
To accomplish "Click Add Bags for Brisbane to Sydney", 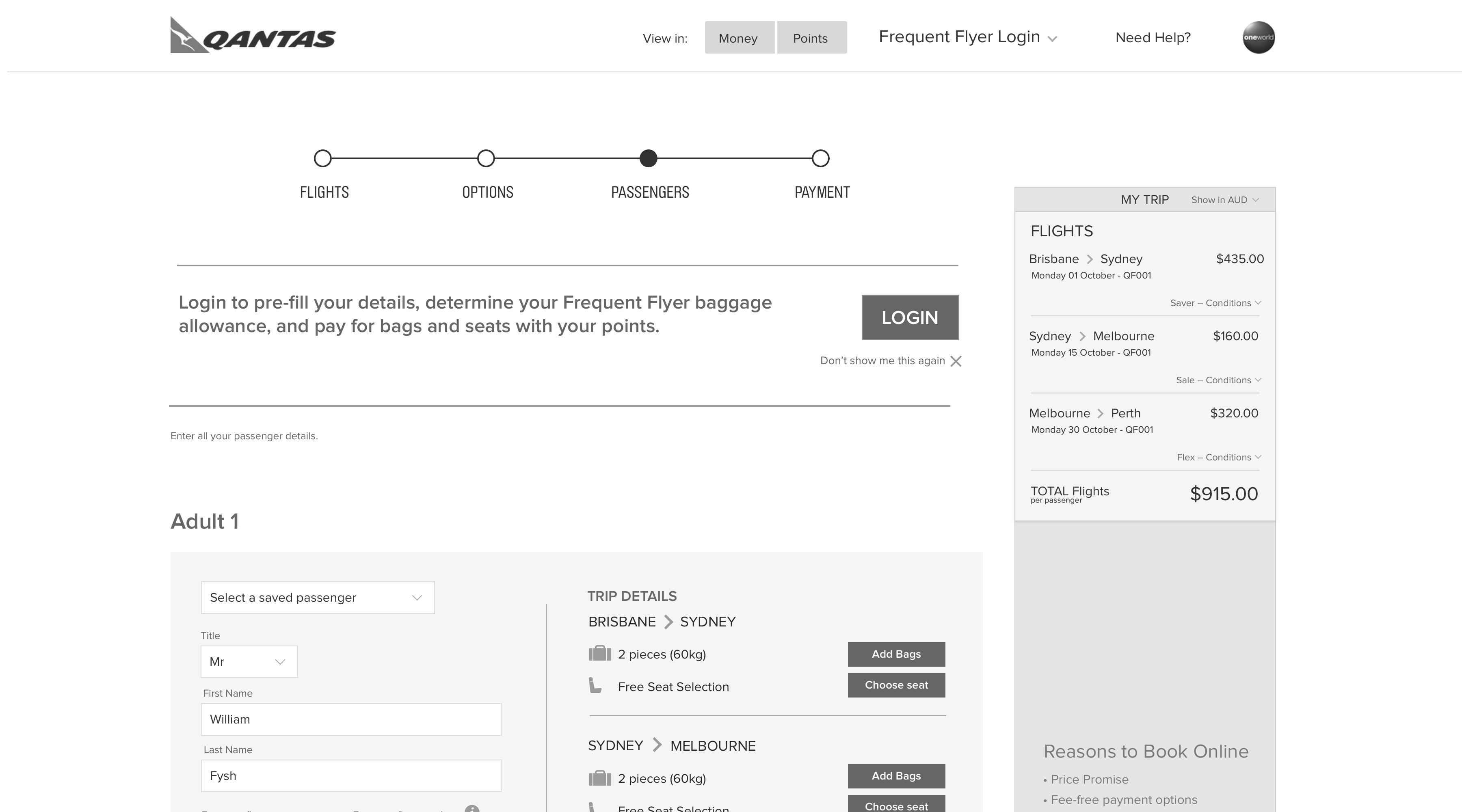I will tap(895, 654).
